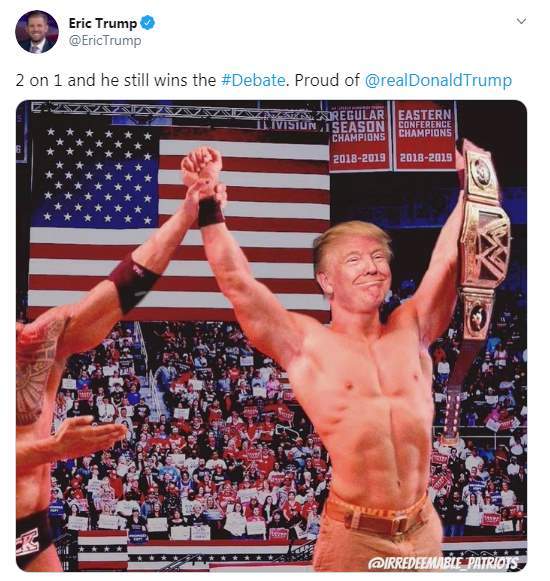Click the stars field of the American flag

[x=97, y=176]
